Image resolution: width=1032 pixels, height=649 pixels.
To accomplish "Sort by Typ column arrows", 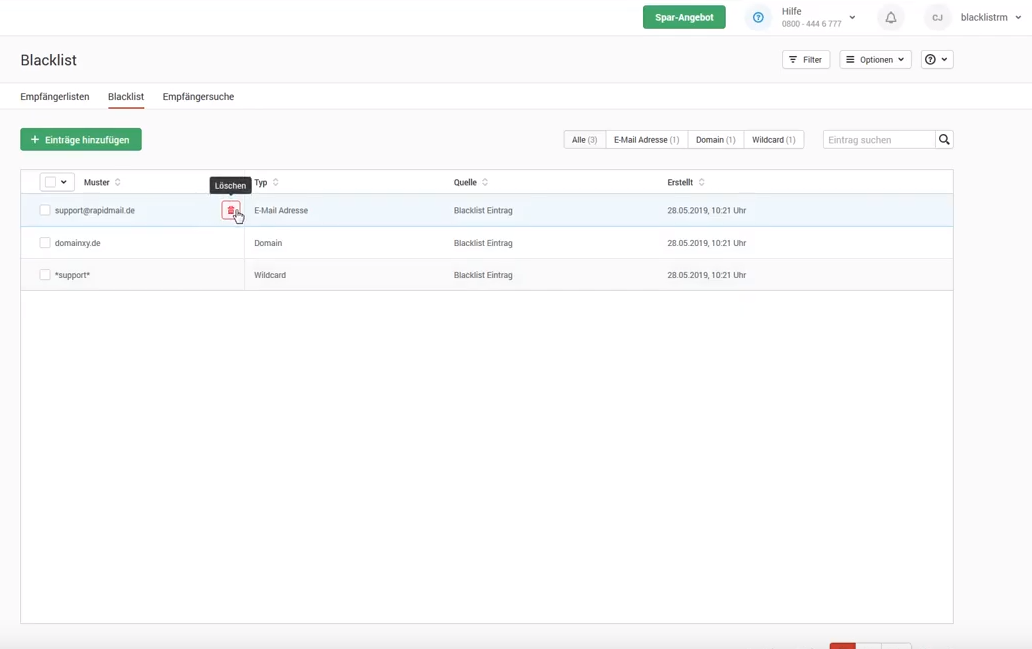I will pos(276,183).
